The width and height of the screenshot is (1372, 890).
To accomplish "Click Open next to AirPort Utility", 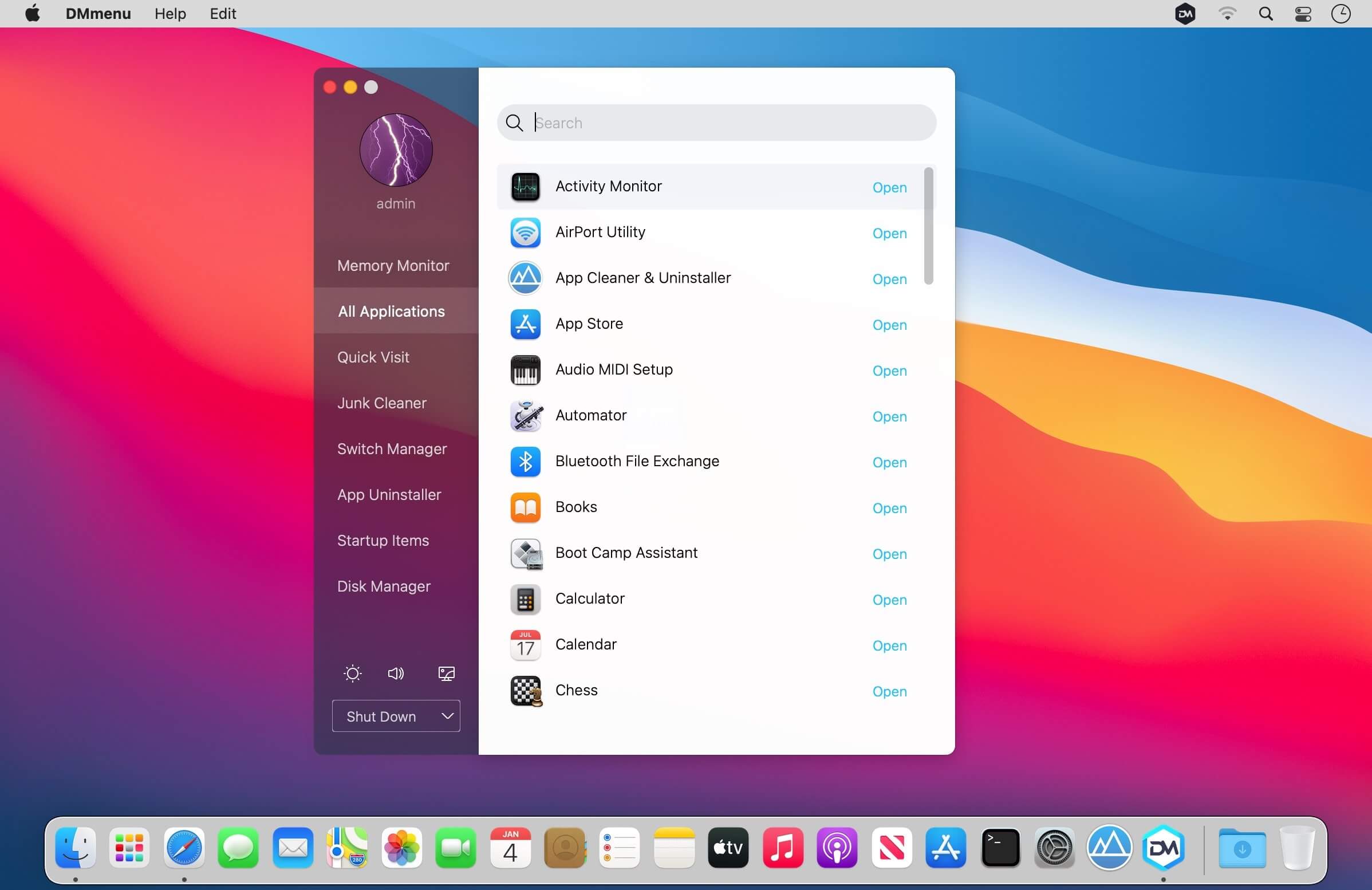I will click(x=889, y=234).
